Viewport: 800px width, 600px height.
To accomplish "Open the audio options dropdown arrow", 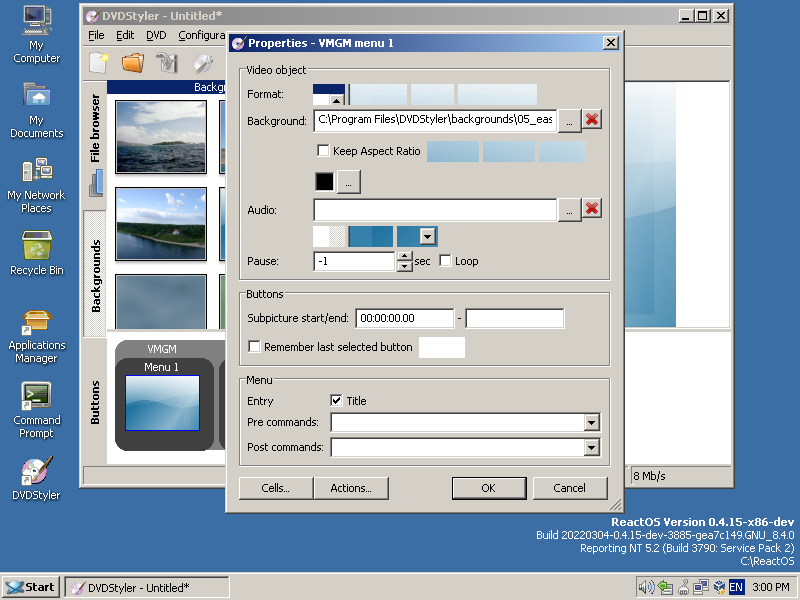I will [428, 236].
